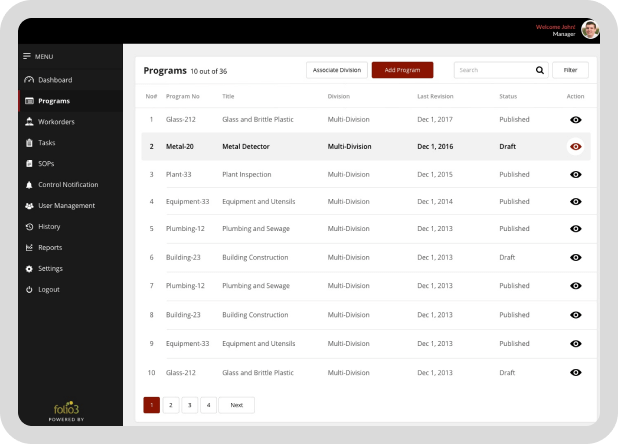Click the Associate Division button
Image resolution: width=618 pixels, height=444 pixels.
point(336,70)
